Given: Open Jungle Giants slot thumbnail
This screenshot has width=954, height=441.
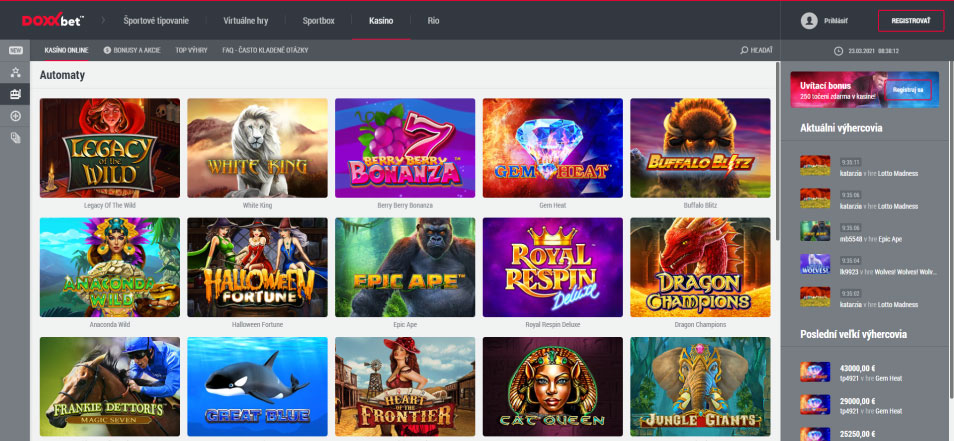Looking at the screenshot, I should pyautogui.click(x=700, y=386).
